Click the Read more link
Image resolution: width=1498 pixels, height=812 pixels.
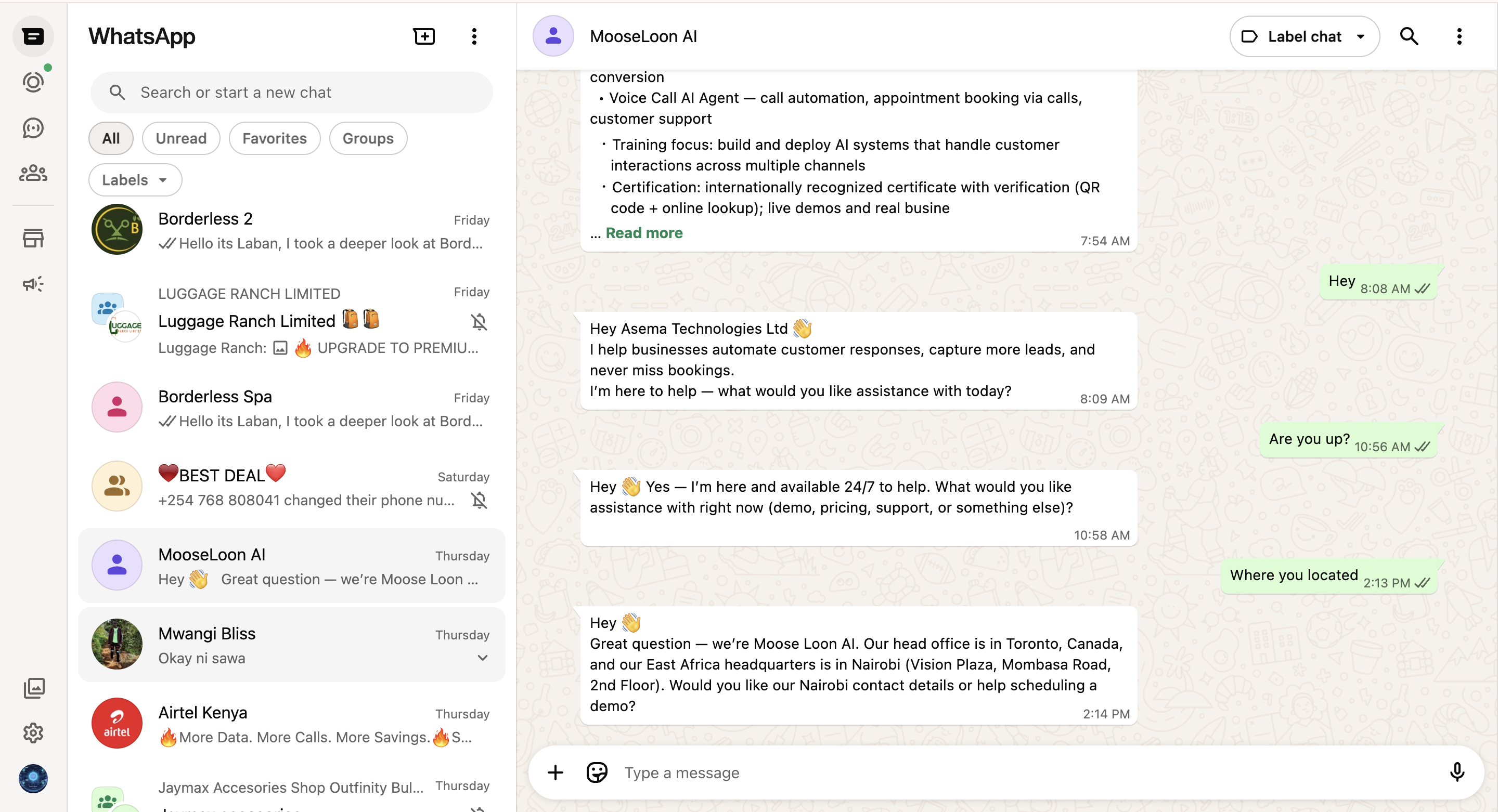point(644,233)
